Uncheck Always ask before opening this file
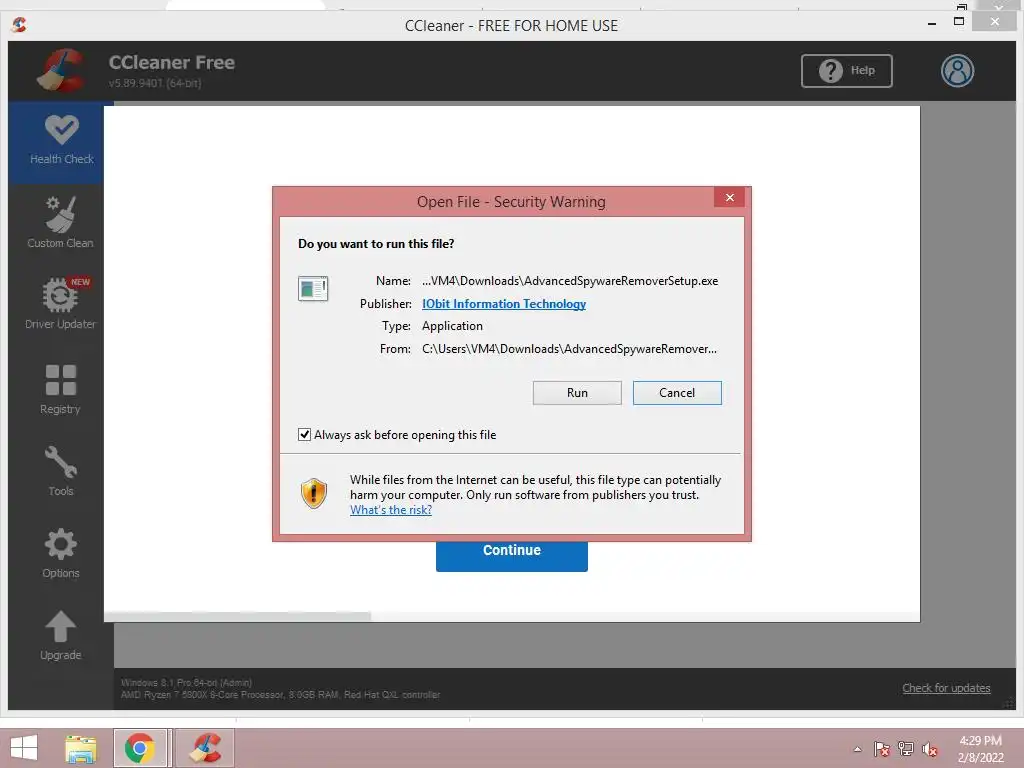 (x=304, y=434)
